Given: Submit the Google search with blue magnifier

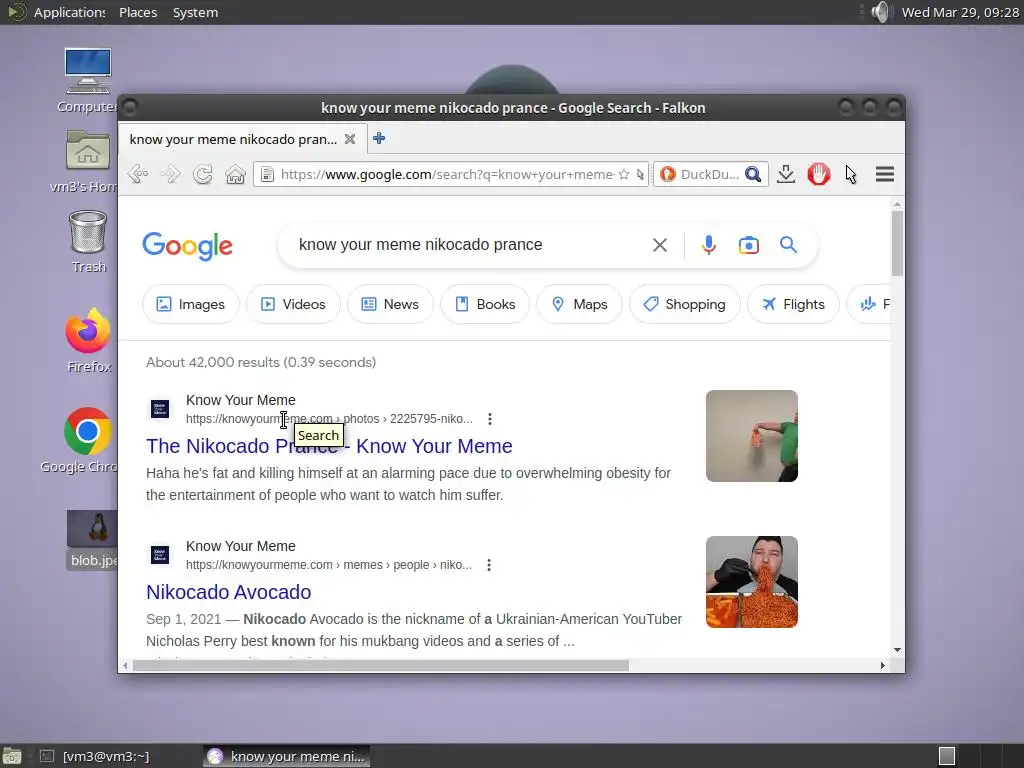Looking at the screenshot, I should coord(788,245).
